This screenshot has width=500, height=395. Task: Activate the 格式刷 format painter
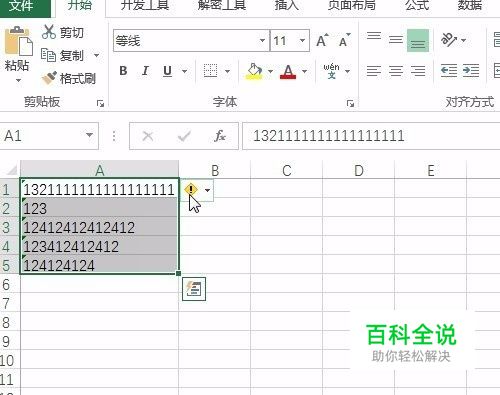[x=69, y=78]
